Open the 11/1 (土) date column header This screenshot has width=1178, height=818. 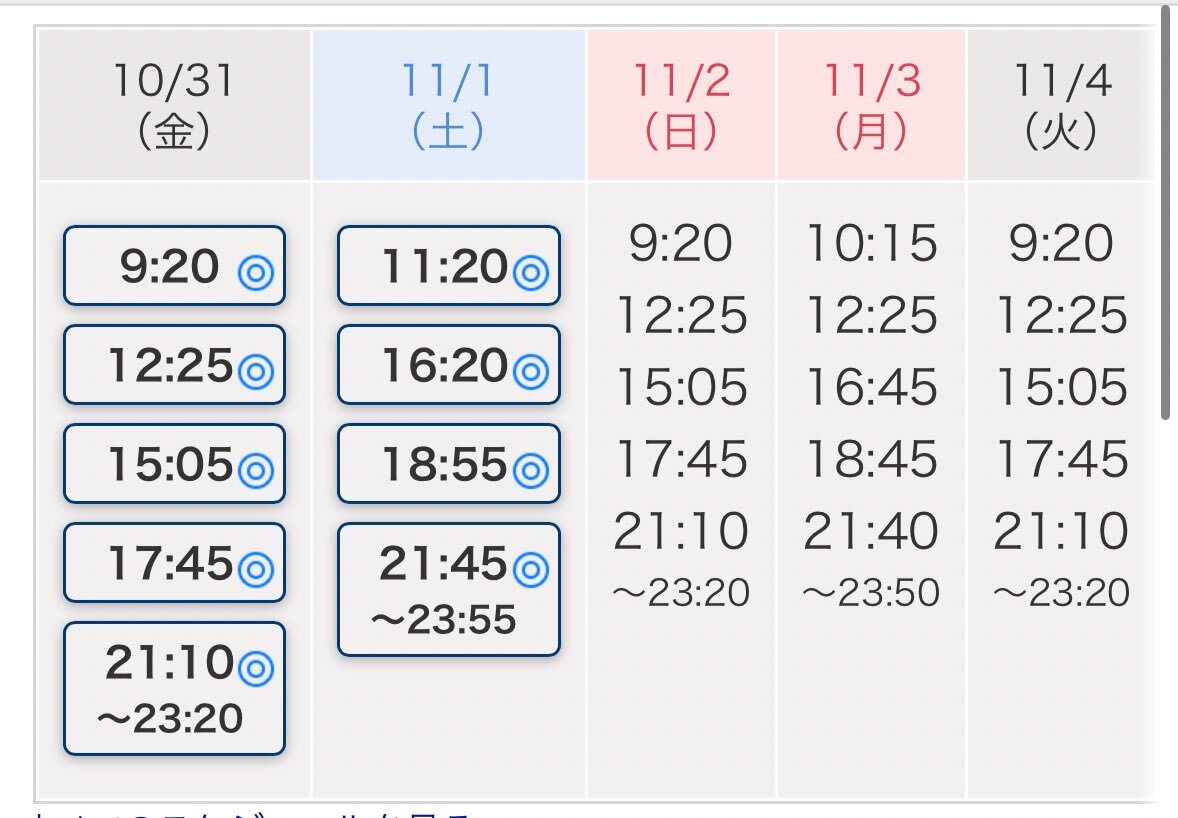(x=448, y=105)
